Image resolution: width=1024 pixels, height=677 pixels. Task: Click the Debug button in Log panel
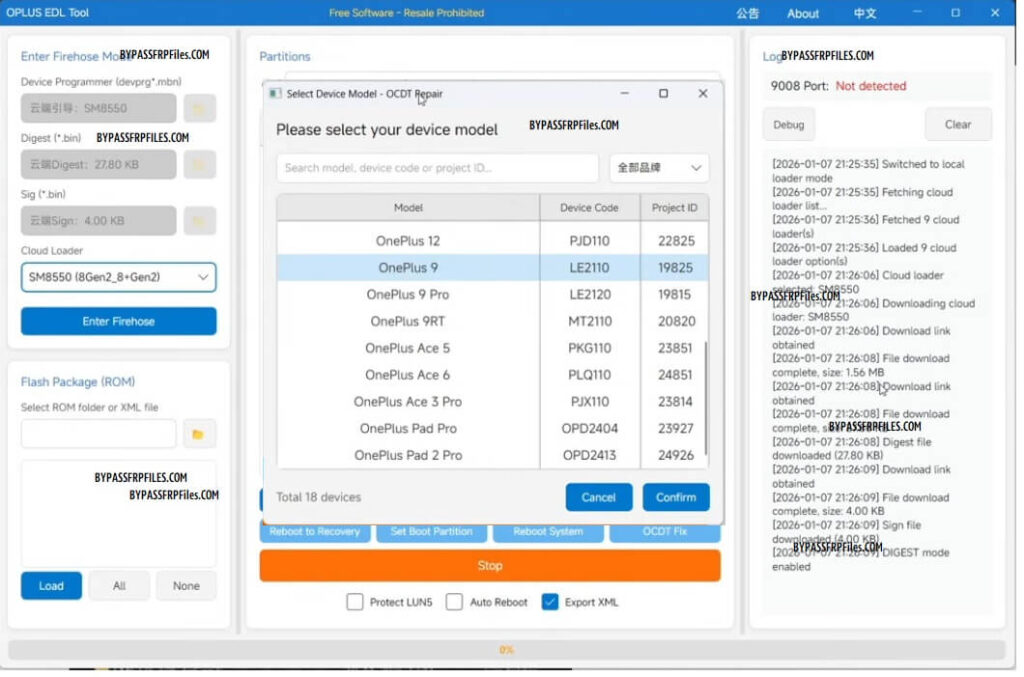tap(789, 124)
